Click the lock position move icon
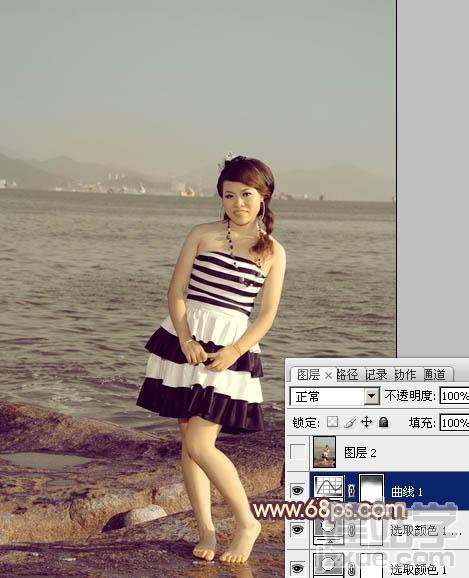 (x=366, y=422)
